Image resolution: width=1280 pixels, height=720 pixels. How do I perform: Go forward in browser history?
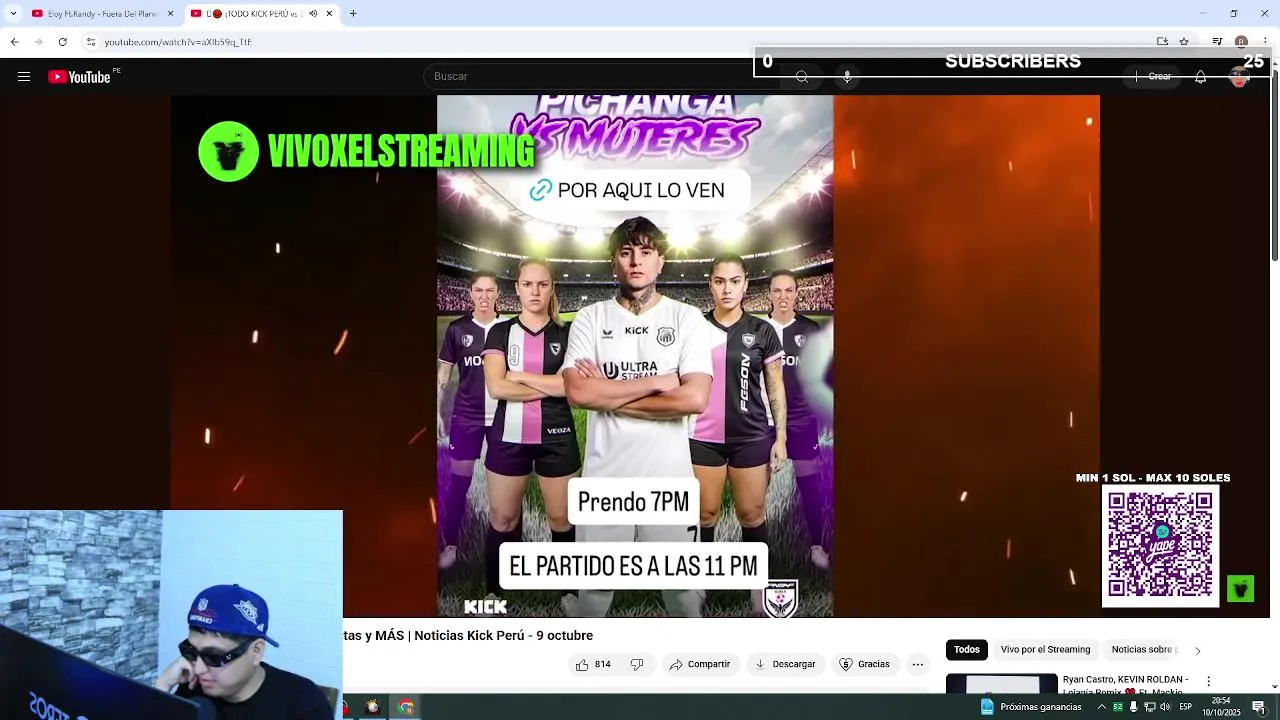coord(38,42)
